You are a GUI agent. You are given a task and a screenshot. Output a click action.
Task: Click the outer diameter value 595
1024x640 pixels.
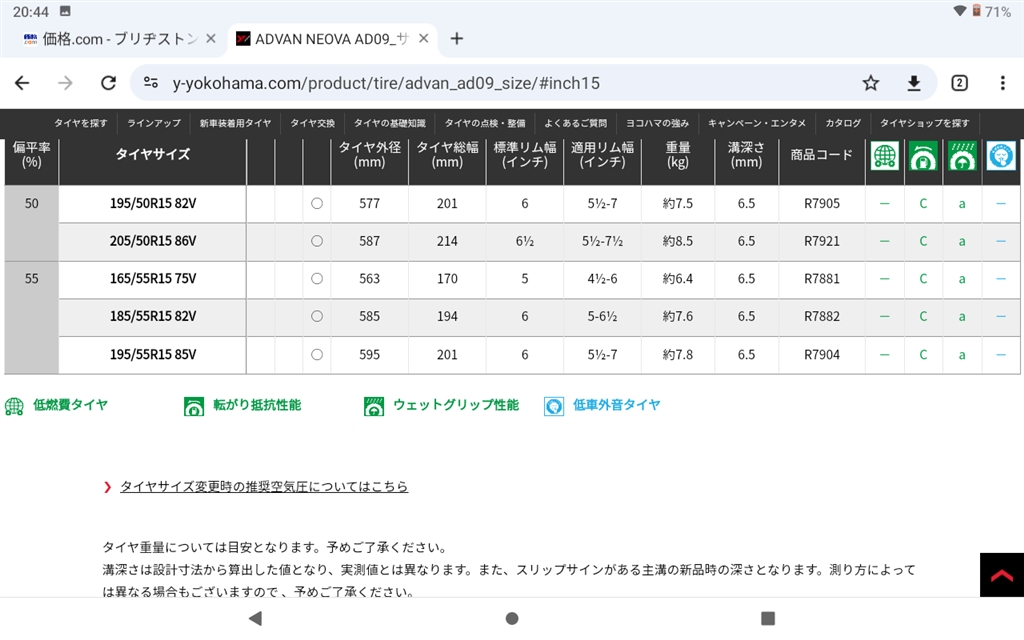[x=370, y=355]
